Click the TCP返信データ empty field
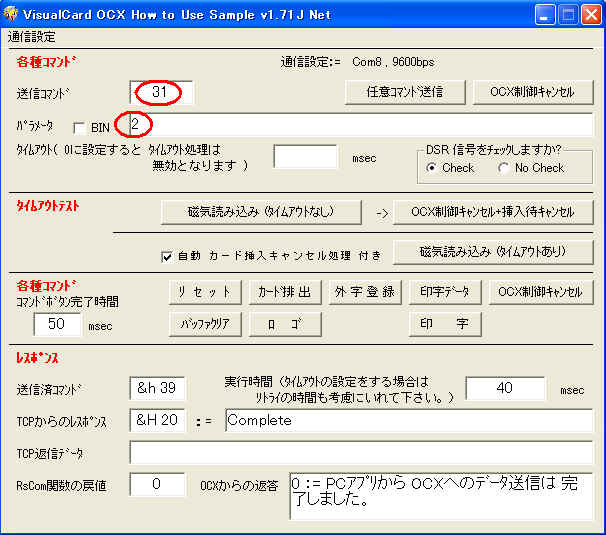 361,452
